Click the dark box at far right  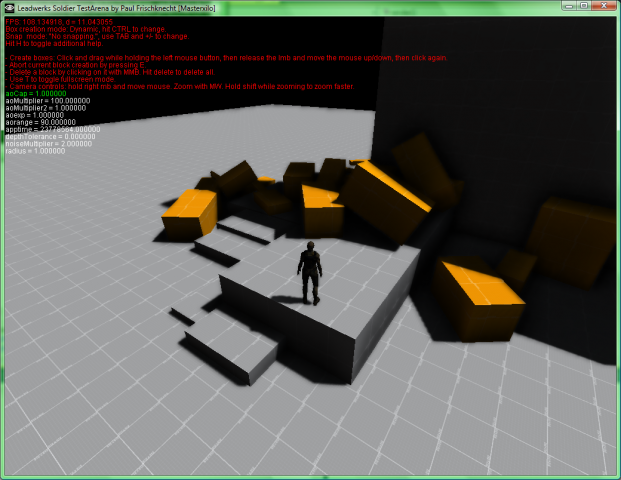[573, 242]
